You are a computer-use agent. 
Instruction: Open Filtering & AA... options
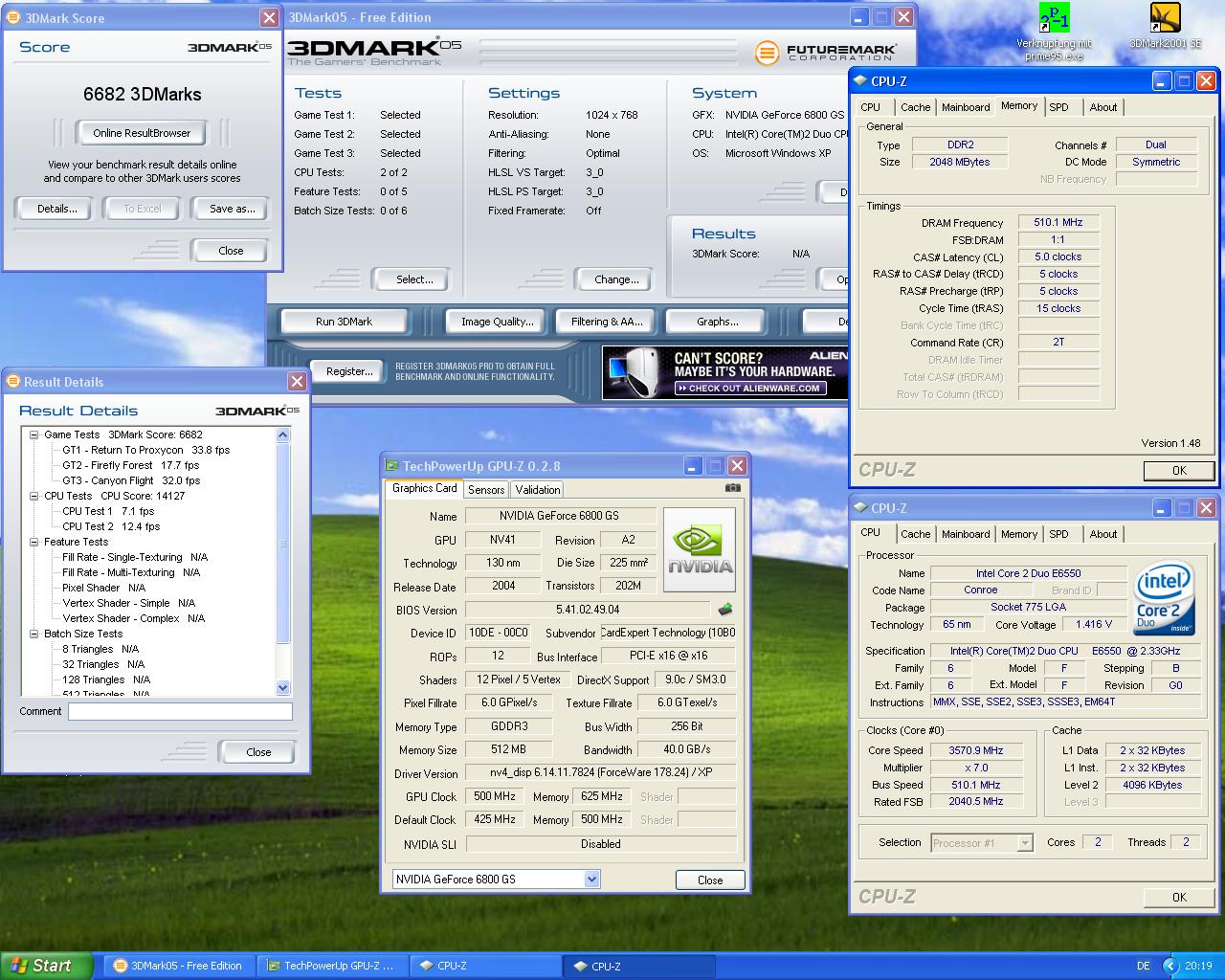[x=607, y=322]
